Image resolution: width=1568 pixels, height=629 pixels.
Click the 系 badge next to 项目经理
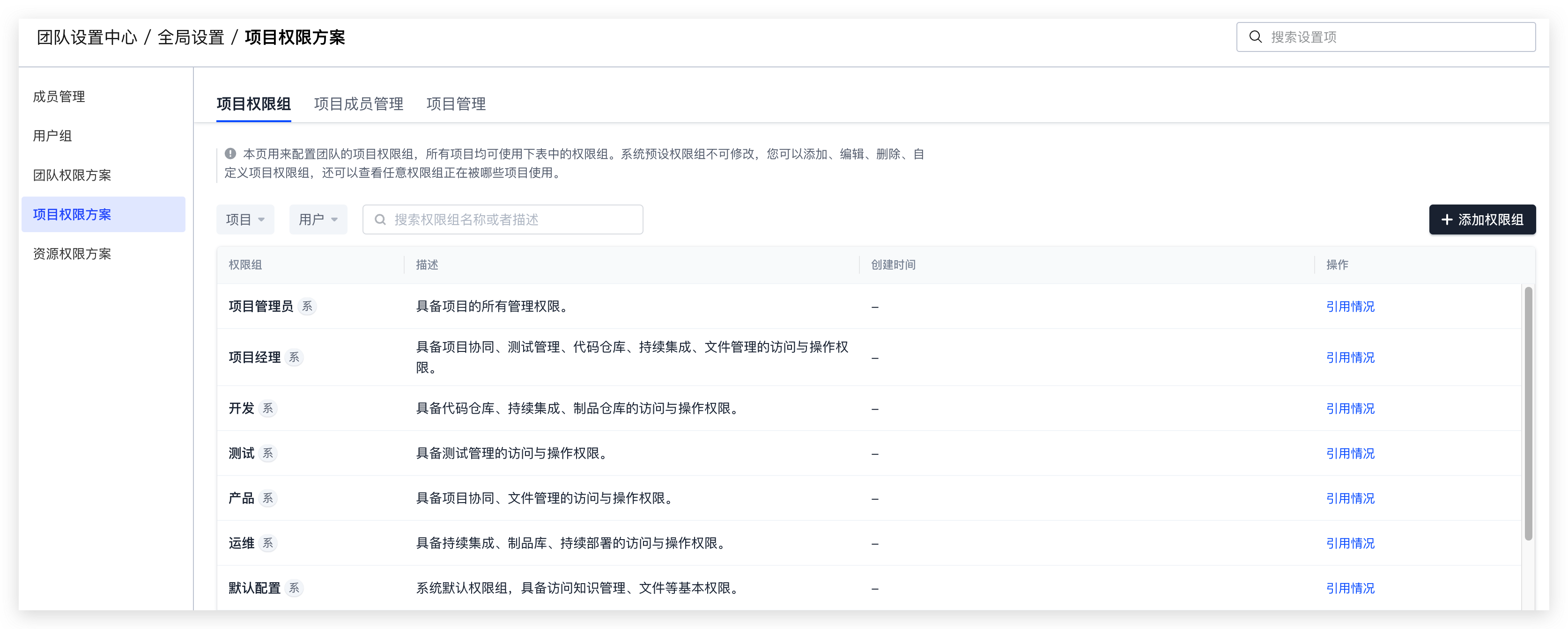click(x=294, y=357)
